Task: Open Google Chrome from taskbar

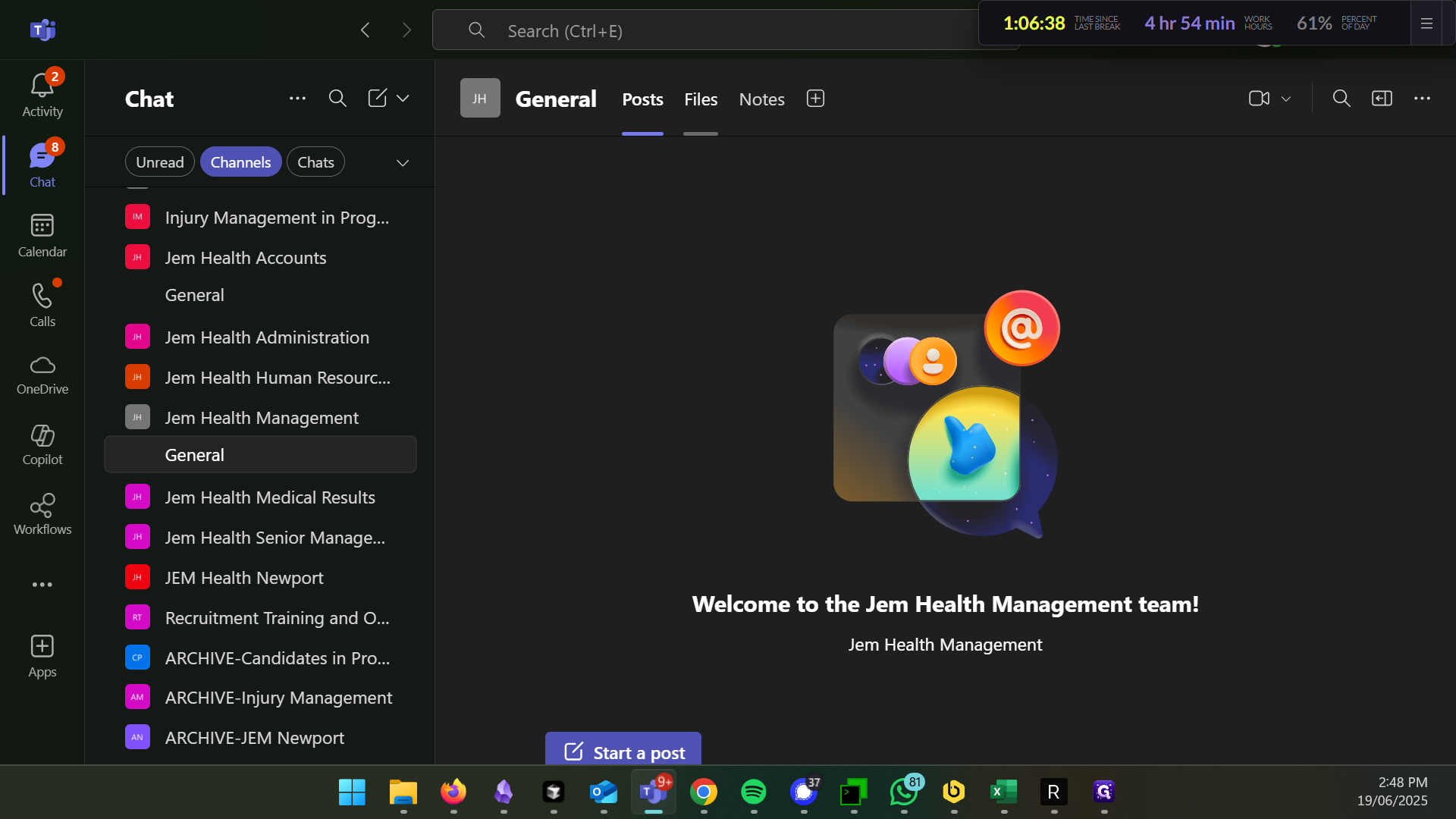Action: click(704, 792)
